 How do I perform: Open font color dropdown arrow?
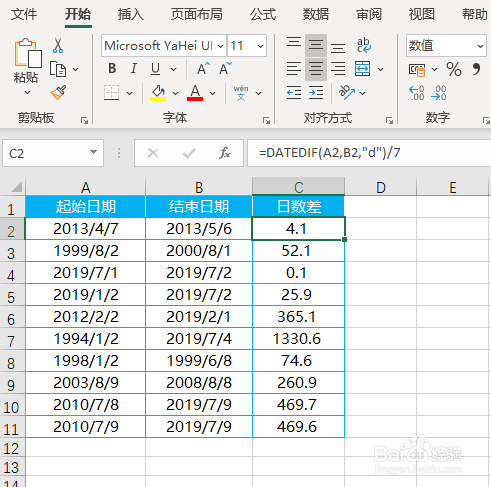tap(212, 93)
